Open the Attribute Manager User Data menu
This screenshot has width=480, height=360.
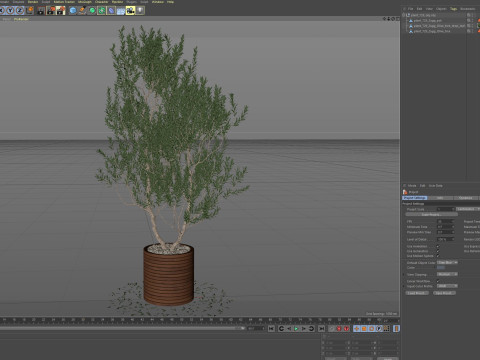(436, 186)
